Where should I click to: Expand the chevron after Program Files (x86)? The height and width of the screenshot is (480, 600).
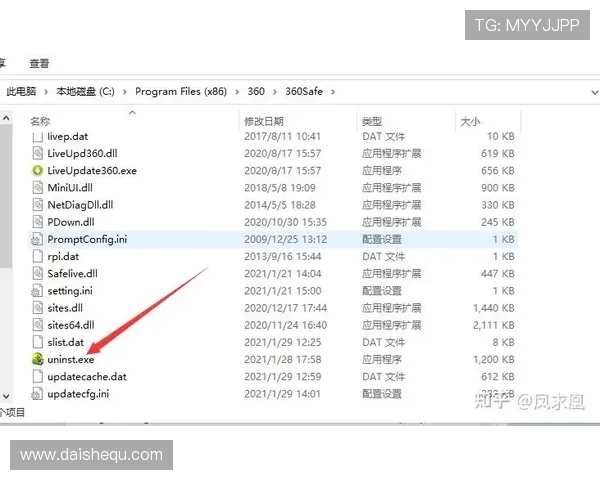(237, 92)
